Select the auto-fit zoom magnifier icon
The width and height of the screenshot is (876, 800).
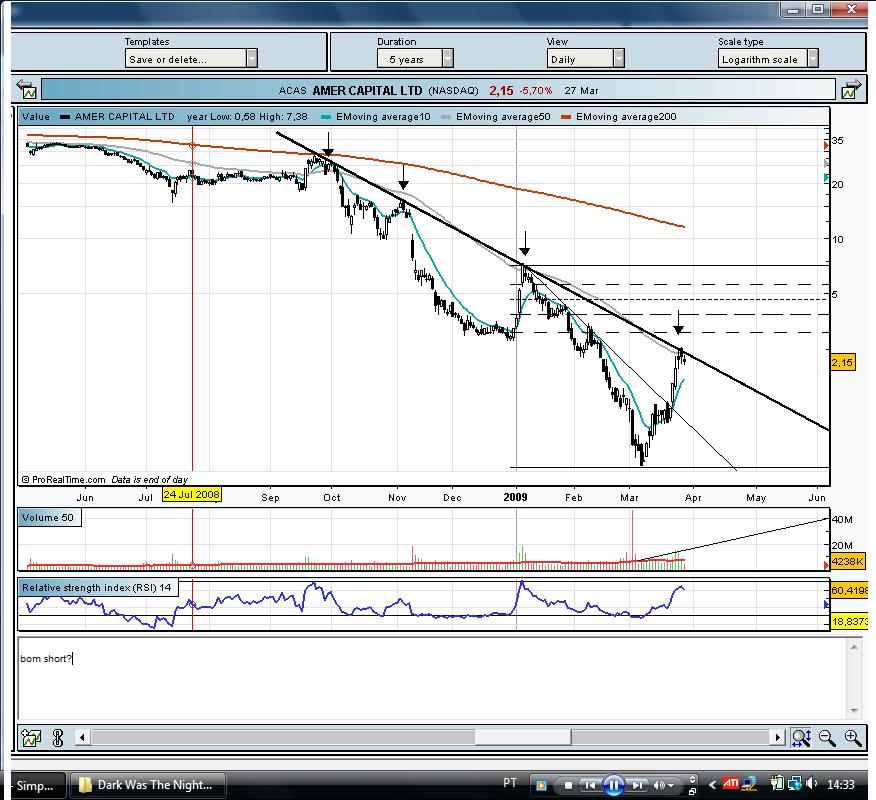pos(801,738)
